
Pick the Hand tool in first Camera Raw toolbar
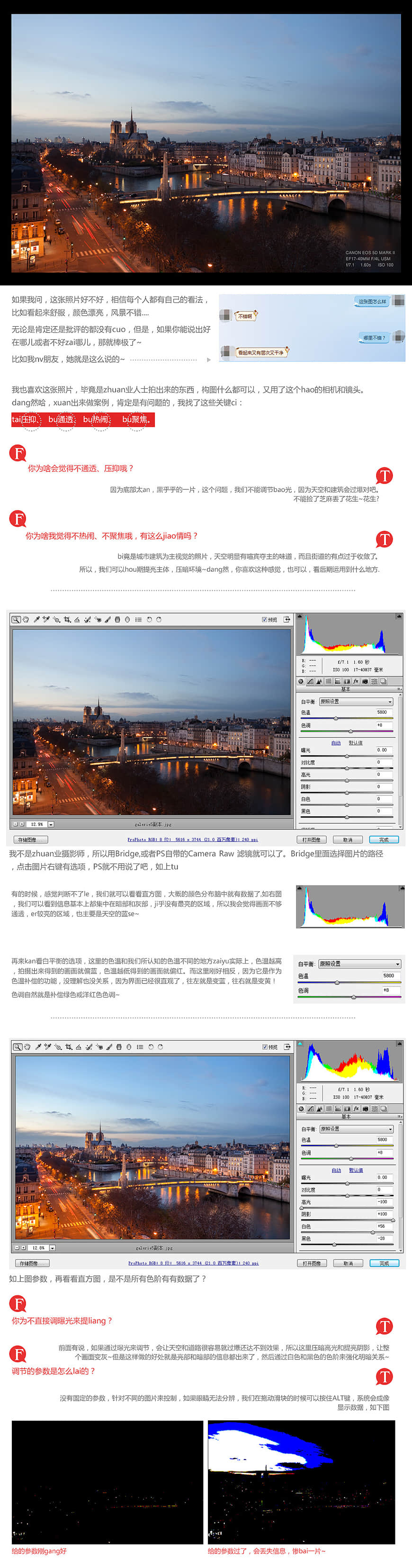[x=26, y=620]
